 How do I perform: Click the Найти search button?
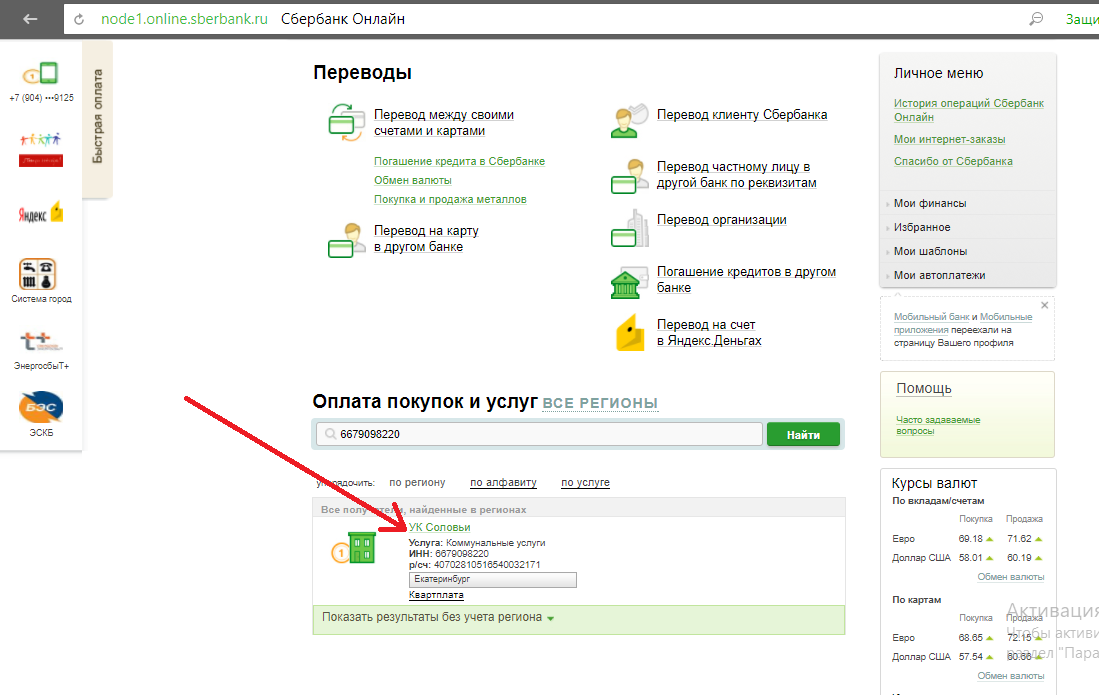point(803,434)
